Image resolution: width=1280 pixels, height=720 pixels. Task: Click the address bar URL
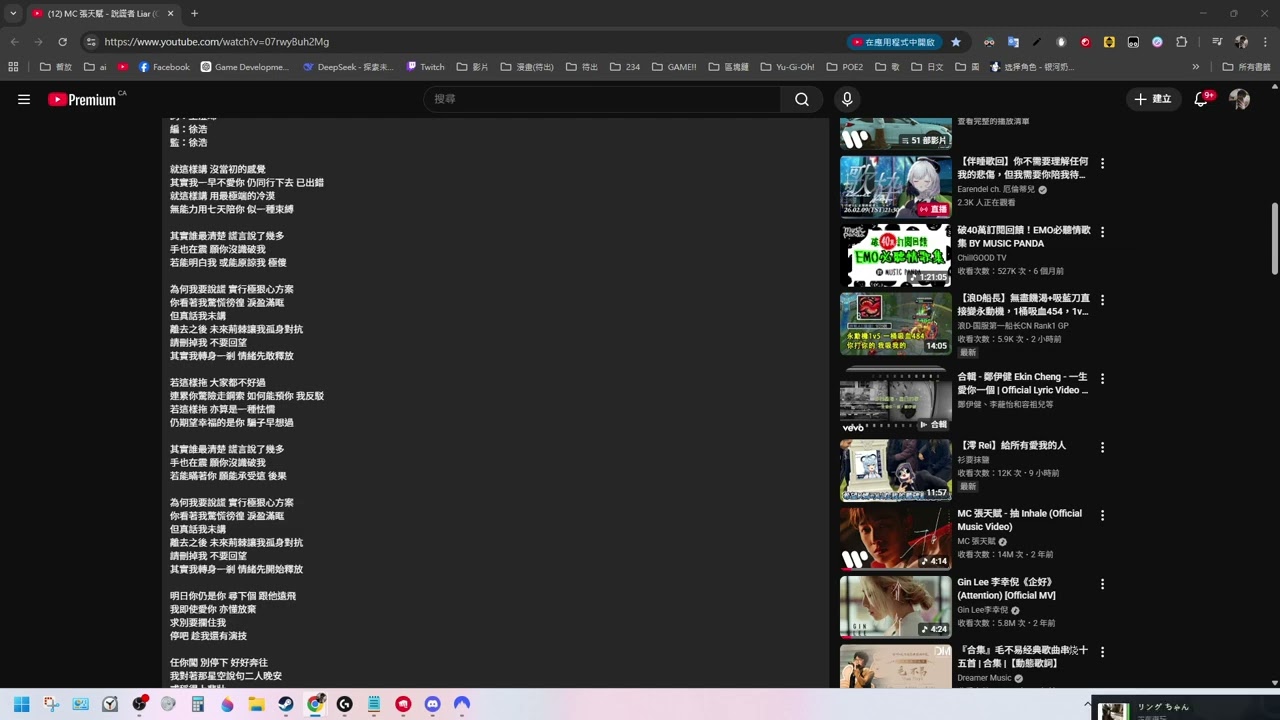pyautogui.click(x=216, y=42)
